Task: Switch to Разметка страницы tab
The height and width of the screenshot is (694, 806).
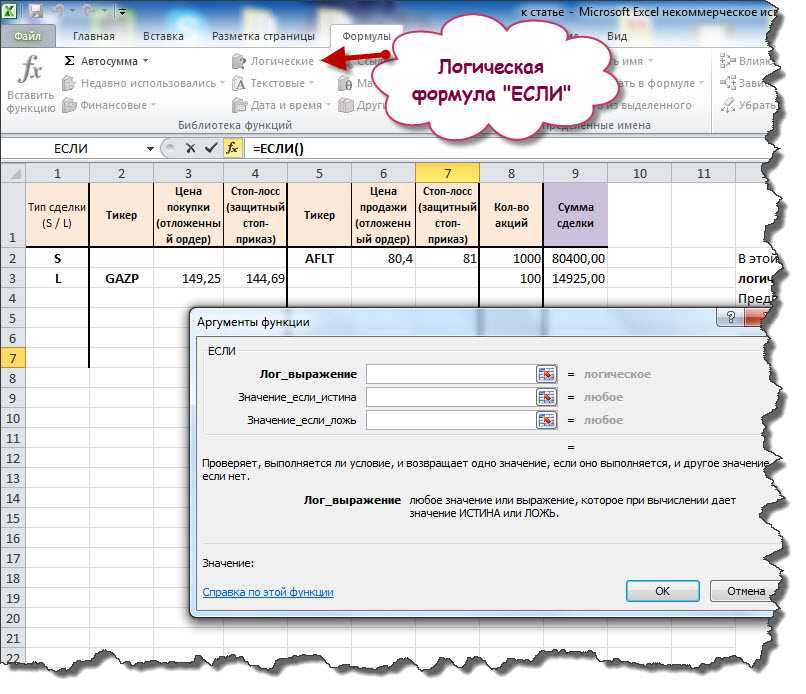Action: point(263,36)
